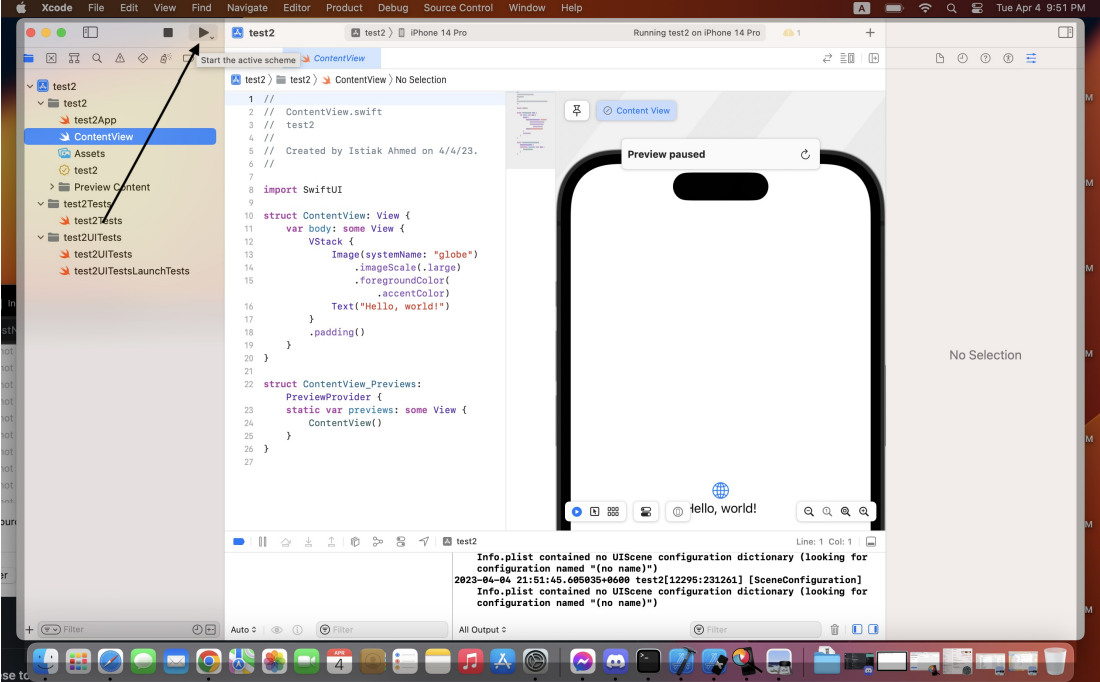
Task: Show the Issue navigator warning tab
Action: (x=120, y=58)
